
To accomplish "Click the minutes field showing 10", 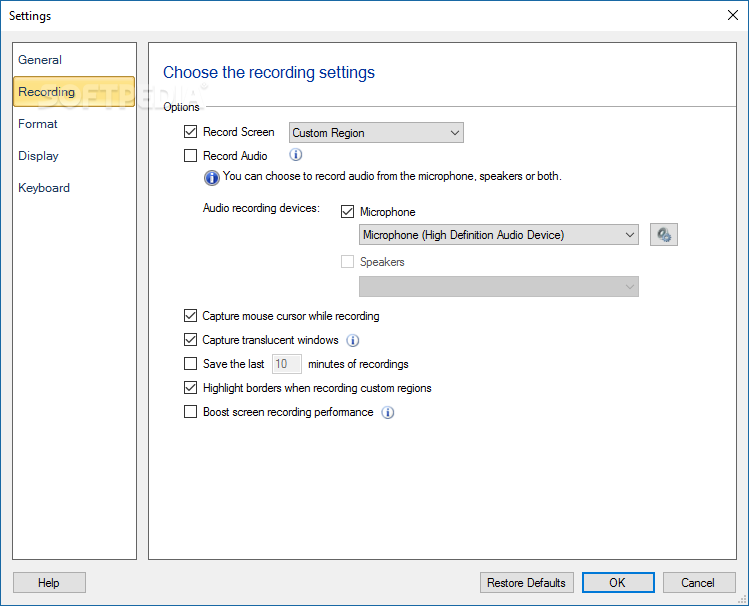I will click(287, 364).
